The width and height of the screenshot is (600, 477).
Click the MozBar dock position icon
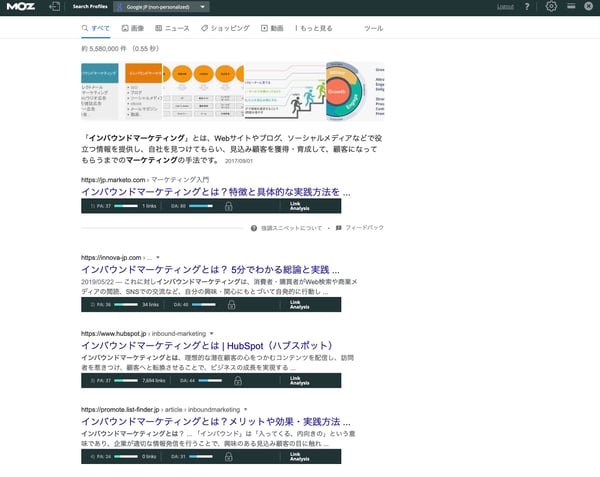click(571, 6)
